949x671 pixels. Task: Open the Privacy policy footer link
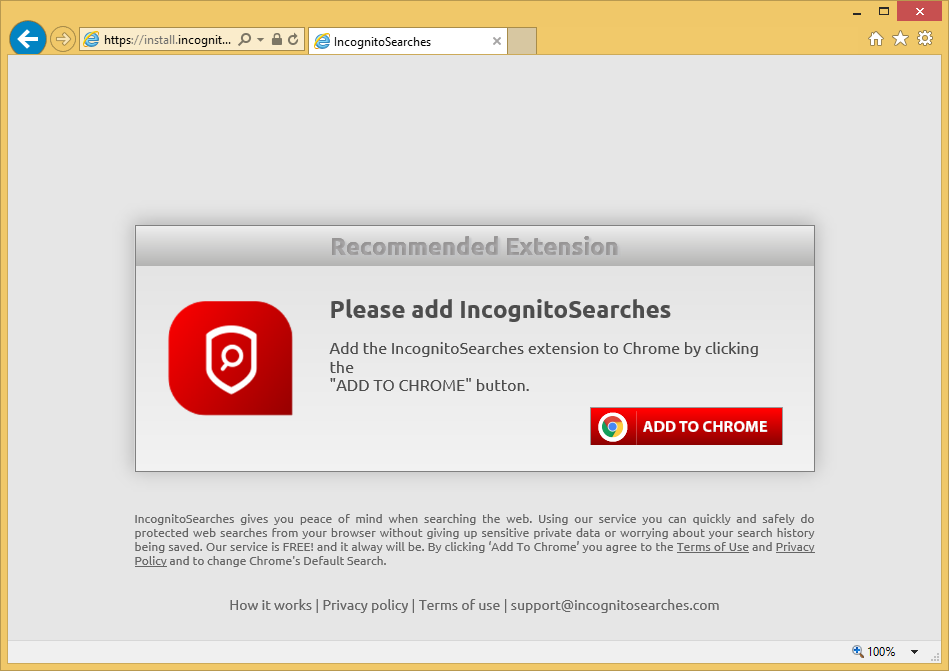click(x=365, y=605)
